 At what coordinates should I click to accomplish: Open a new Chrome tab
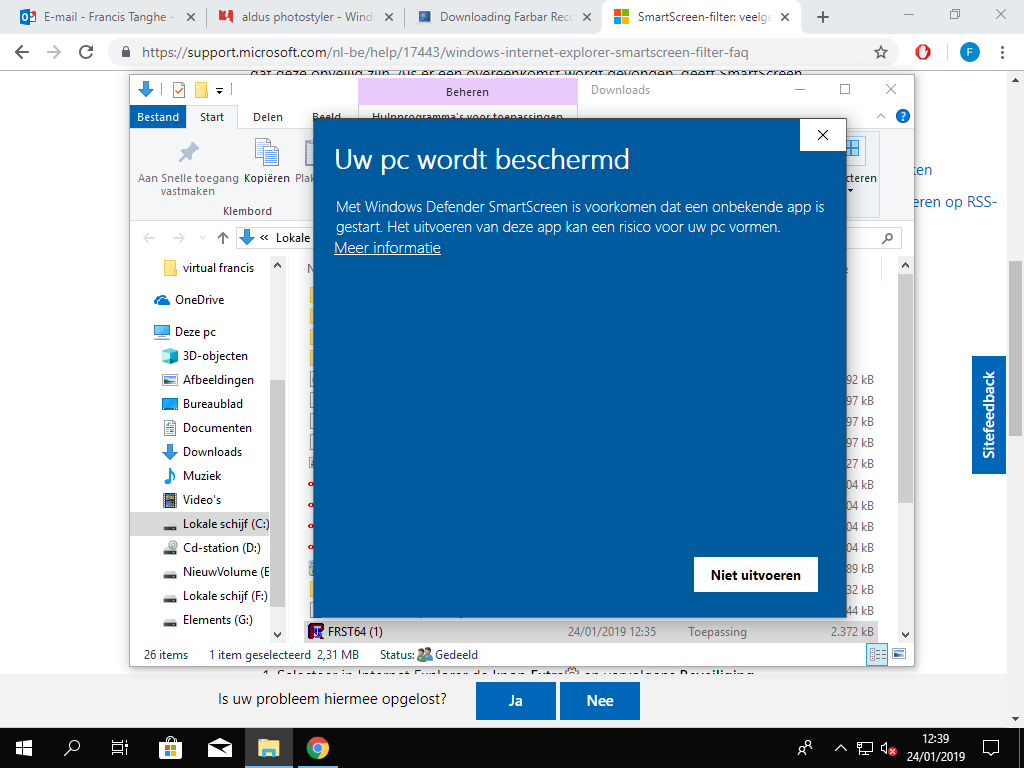point(823,17)
